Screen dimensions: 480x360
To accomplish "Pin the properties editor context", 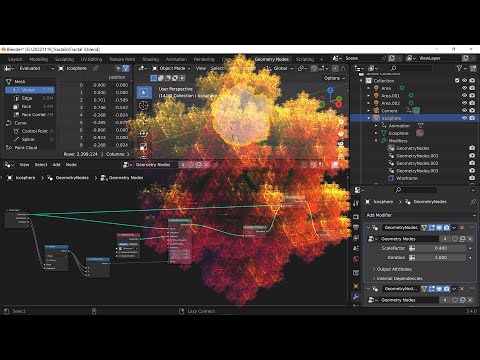I will point(473,202).
